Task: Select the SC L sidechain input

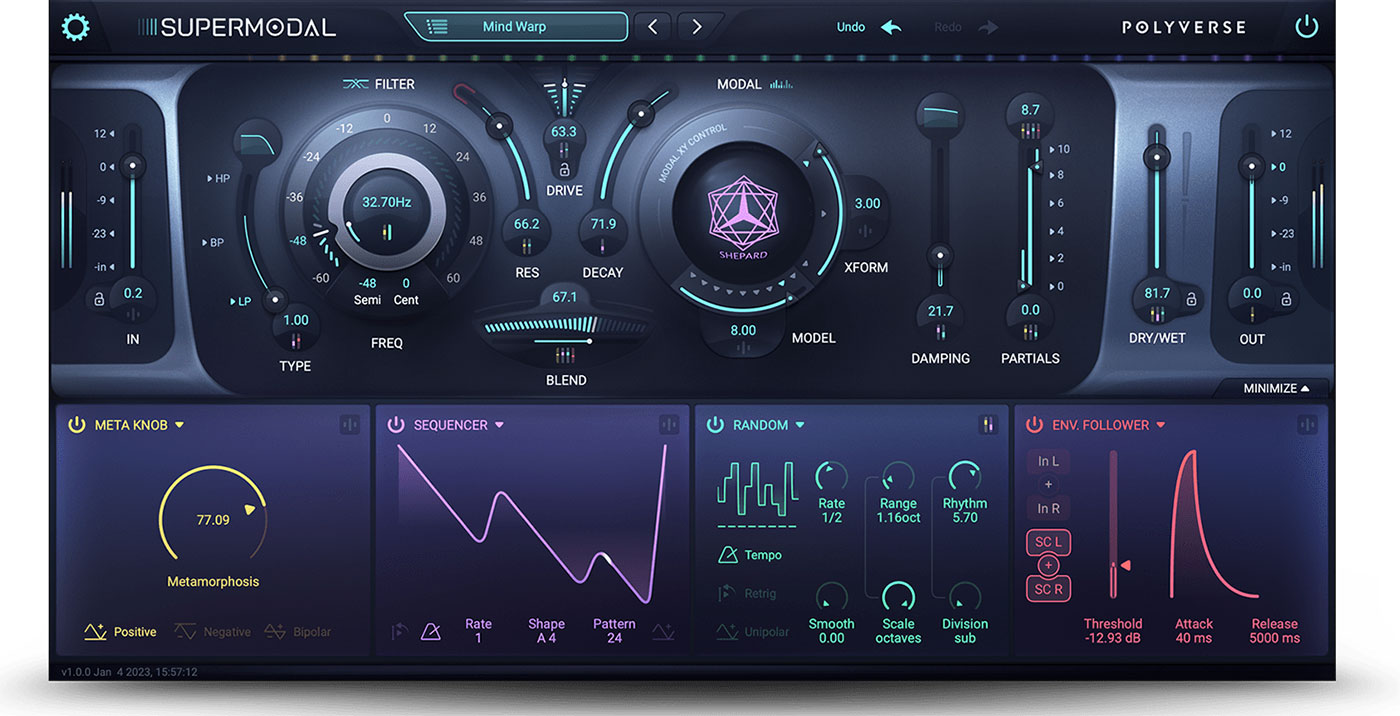Action: (1048, 542)
